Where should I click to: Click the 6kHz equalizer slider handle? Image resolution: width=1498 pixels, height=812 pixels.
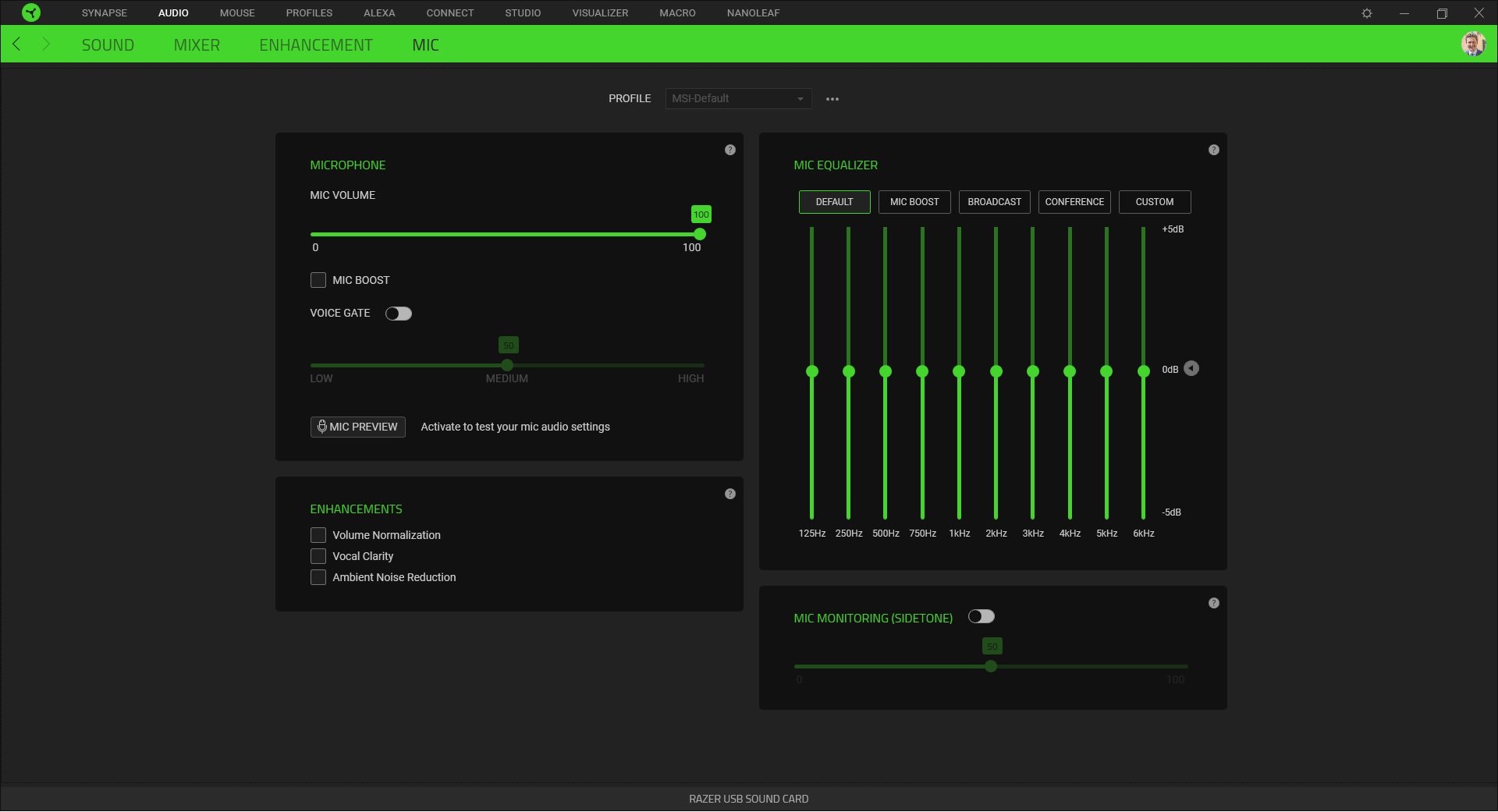1144,371
